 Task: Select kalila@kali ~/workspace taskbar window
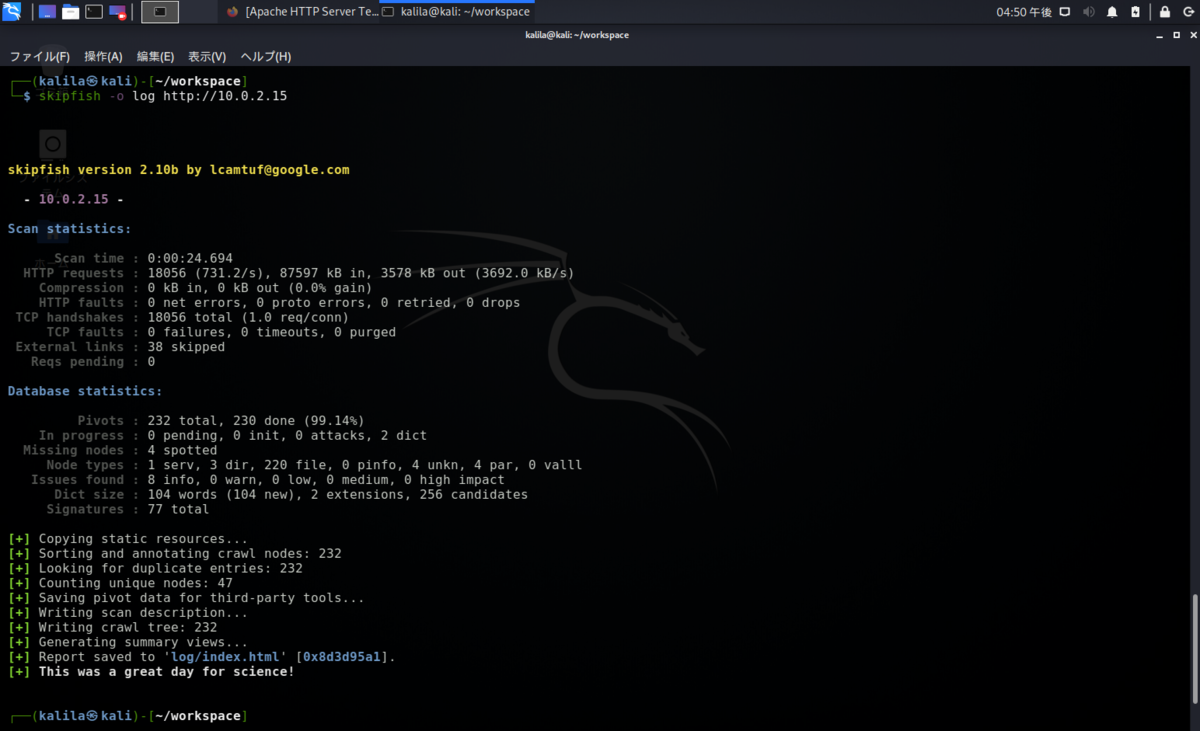point(457,12)
